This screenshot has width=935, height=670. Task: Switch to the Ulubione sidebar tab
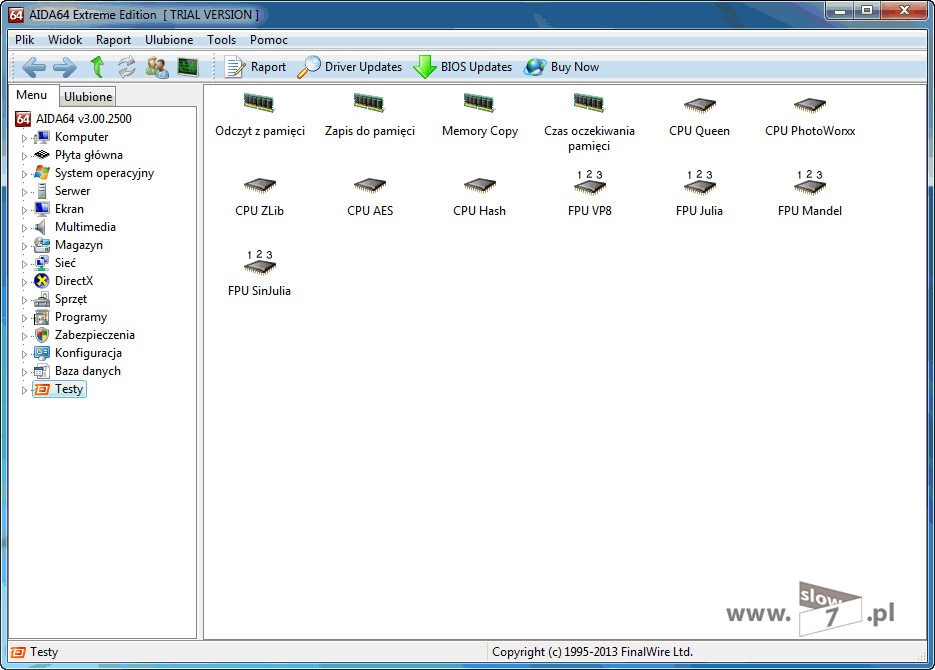coord(88,97)
